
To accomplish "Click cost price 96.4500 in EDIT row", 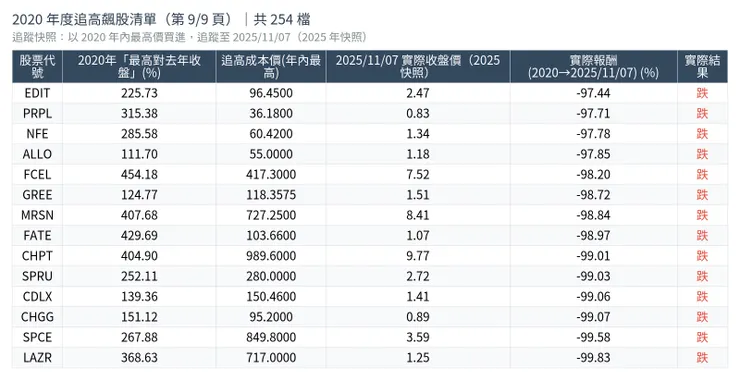I will tap(271, 93).
